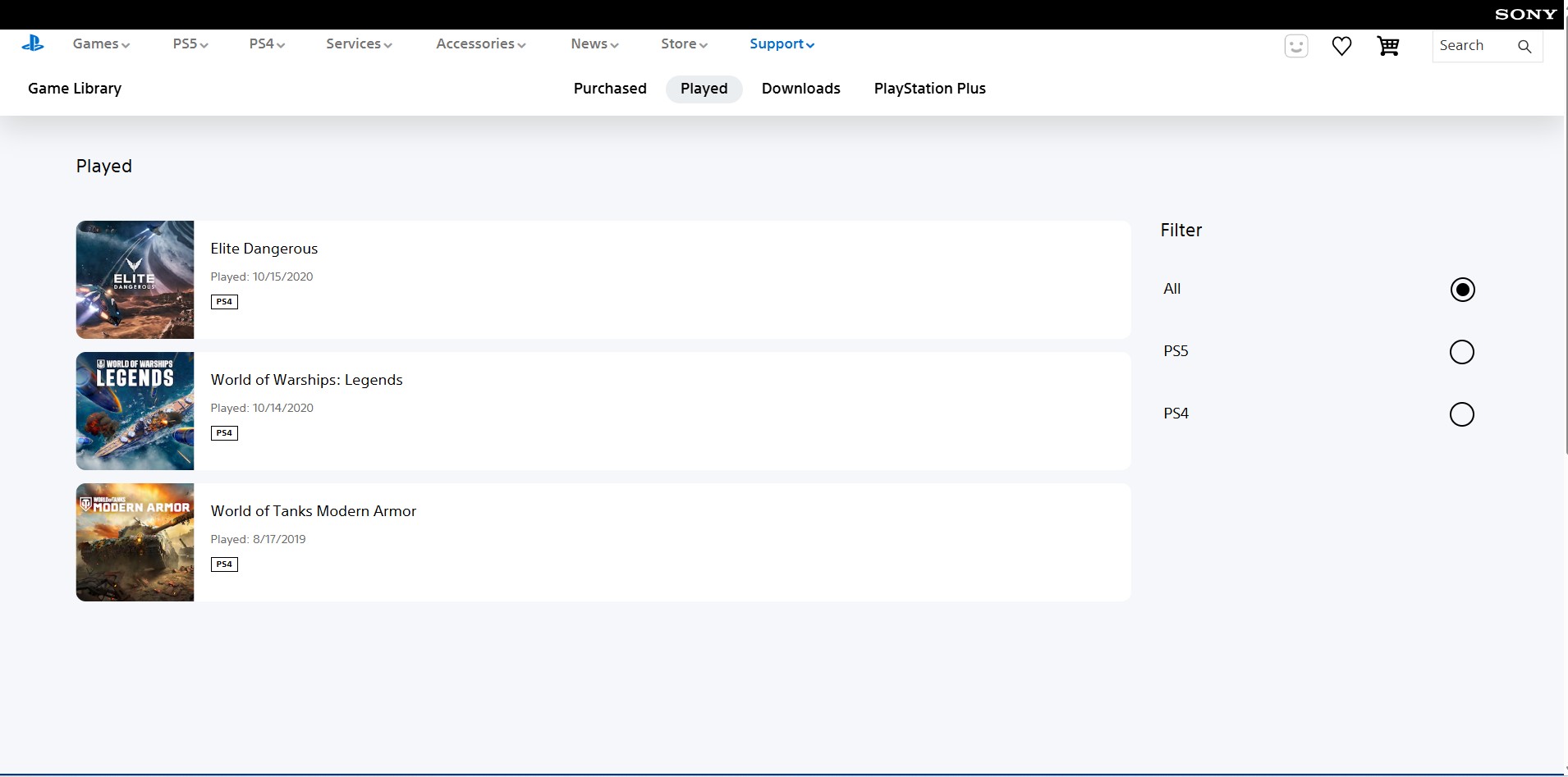Expand the News dropdown menu
The width and height of the screenshot is (1568, 777).
click(x=594, y=44)
